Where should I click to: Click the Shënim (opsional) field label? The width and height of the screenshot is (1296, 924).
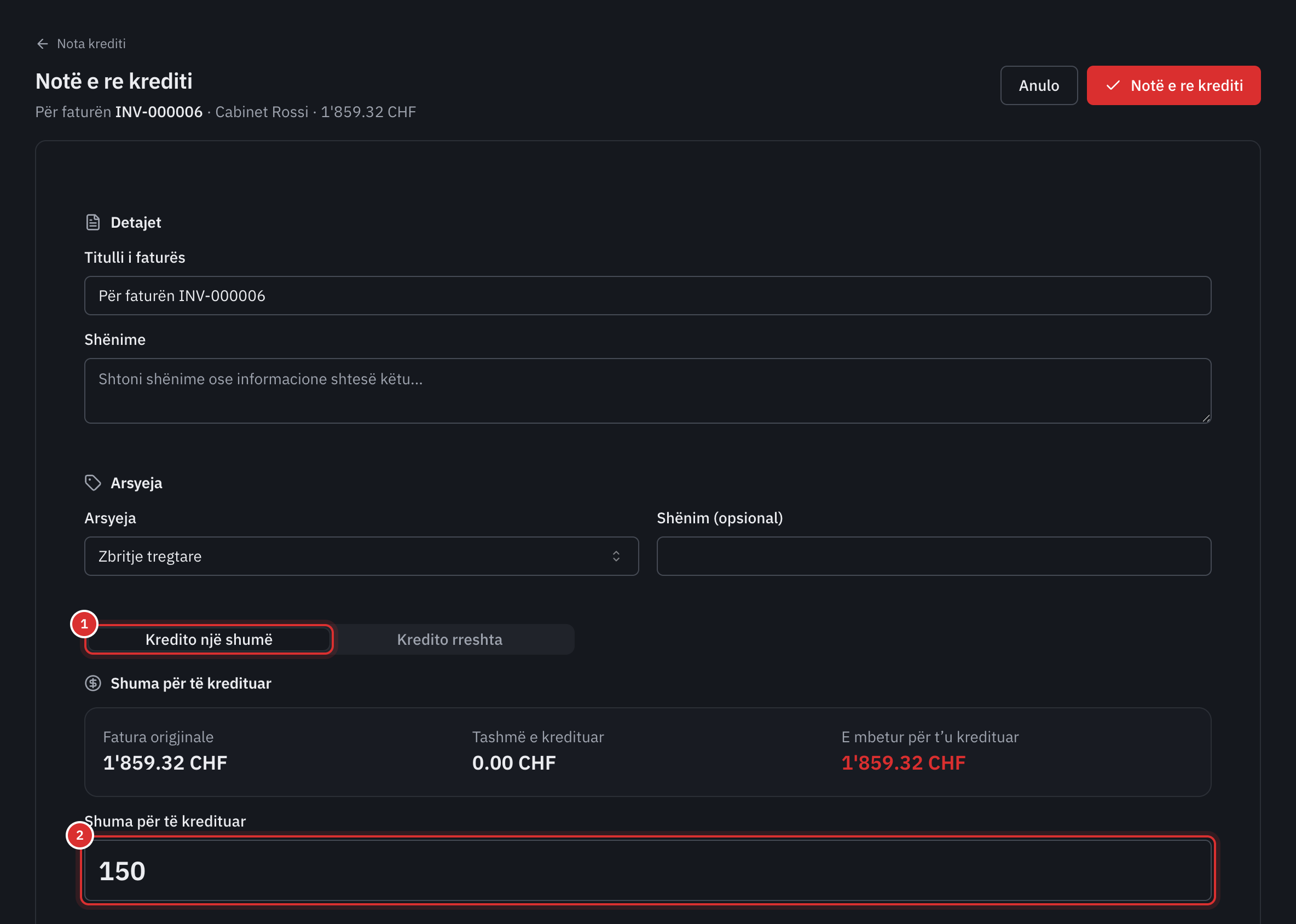click(x=720, y=518)
